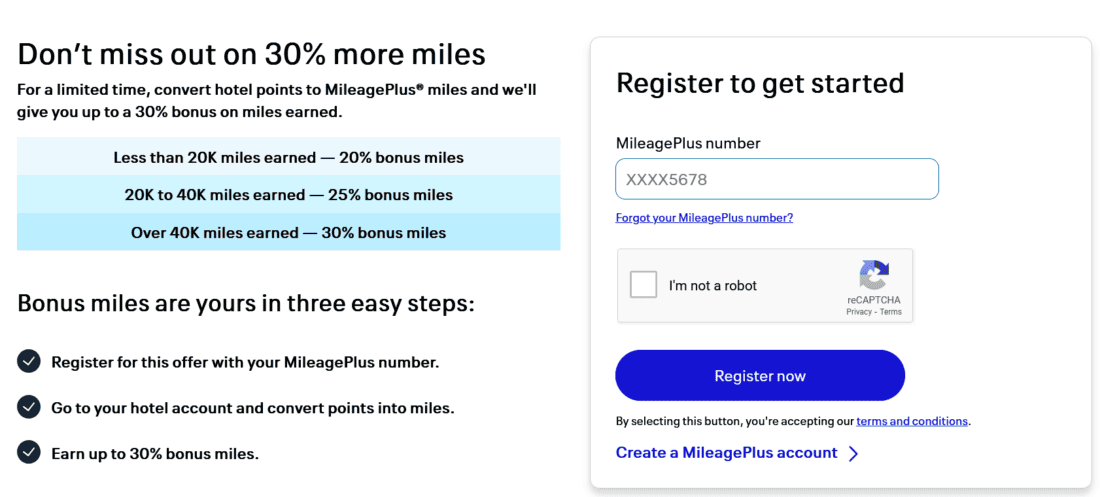Click the checkmark icon beside "Go to your hotel account"
Screen dimensions: 1100x497
[29, 407]
